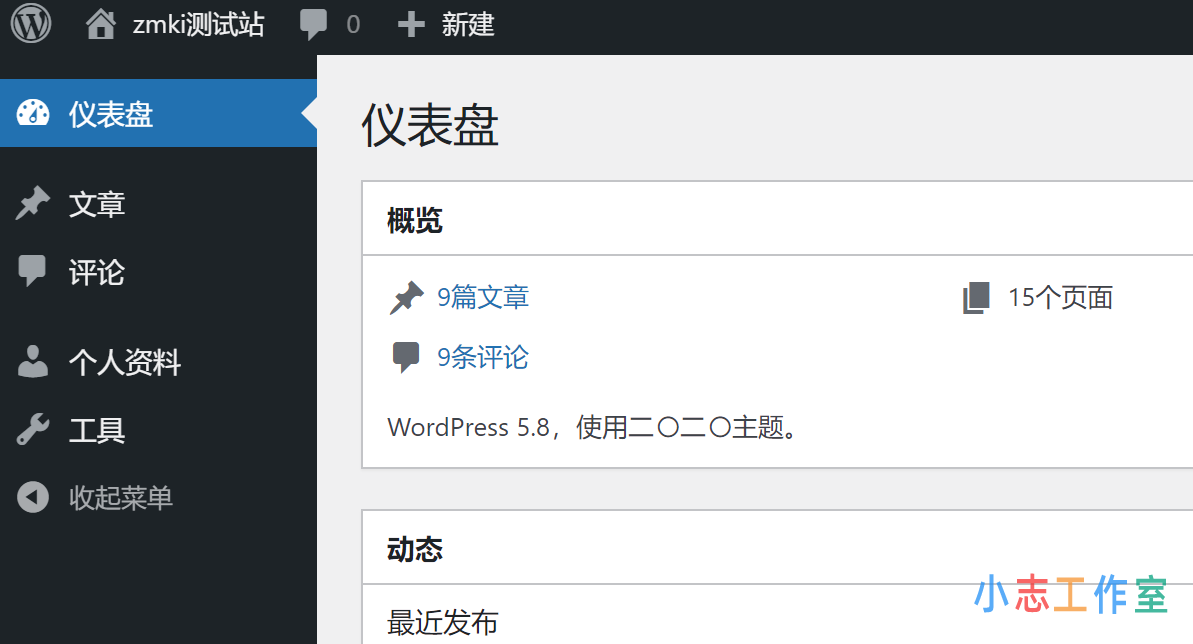Select 仪表盘 in the sidebar menu
The width and height of the screenshot is (1193, 644).
pyautogui.click(x=111, y=113)
